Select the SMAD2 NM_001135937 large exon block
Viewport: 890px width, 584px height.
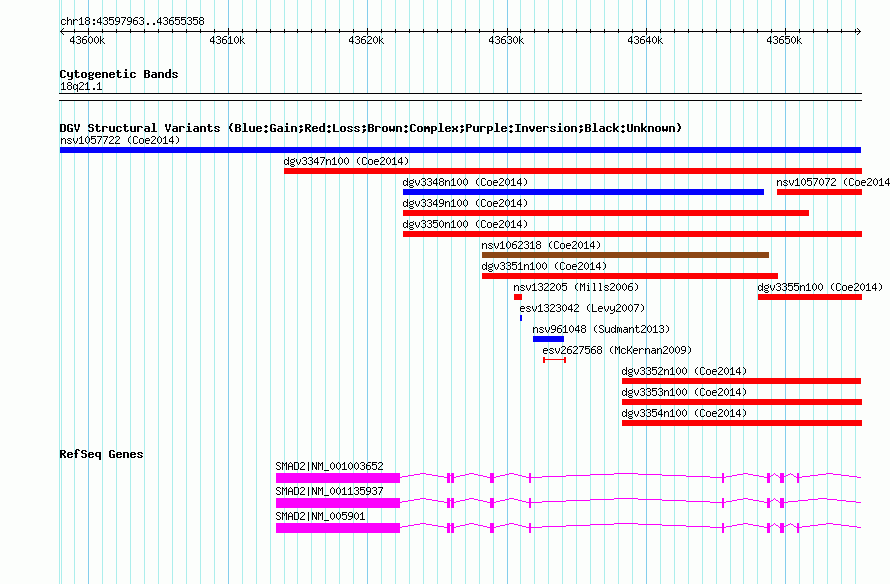coord(338,503)
